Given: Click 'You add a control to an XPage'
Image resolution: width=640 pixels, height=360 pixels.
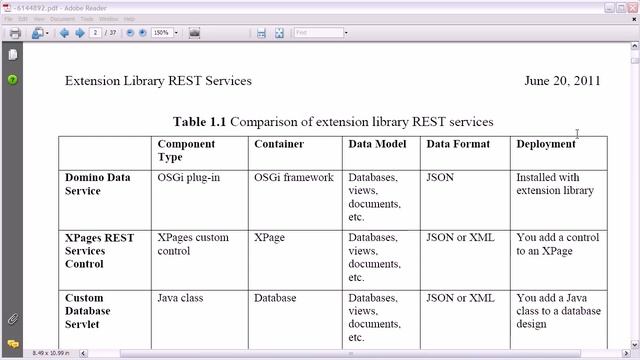Looking at the screenshot, I should point(558,244).
